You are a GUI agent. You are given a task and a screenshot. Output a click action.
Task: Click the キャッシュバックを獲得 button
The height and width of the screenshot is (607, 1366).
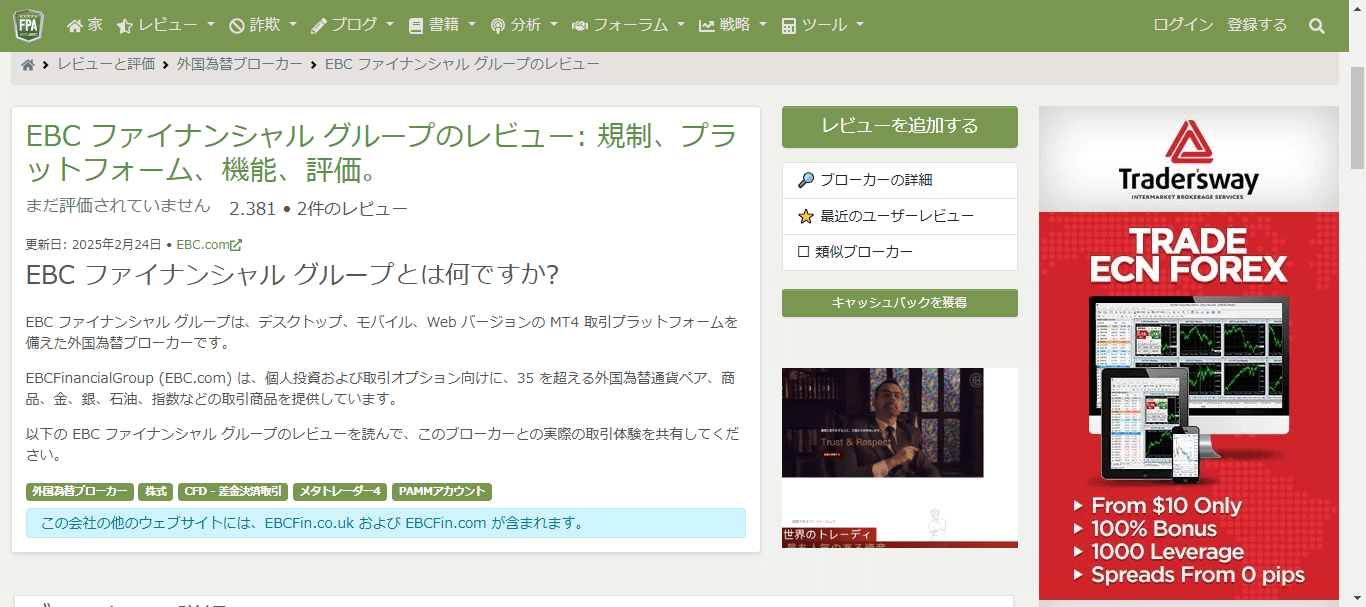(x=899, y=302)
